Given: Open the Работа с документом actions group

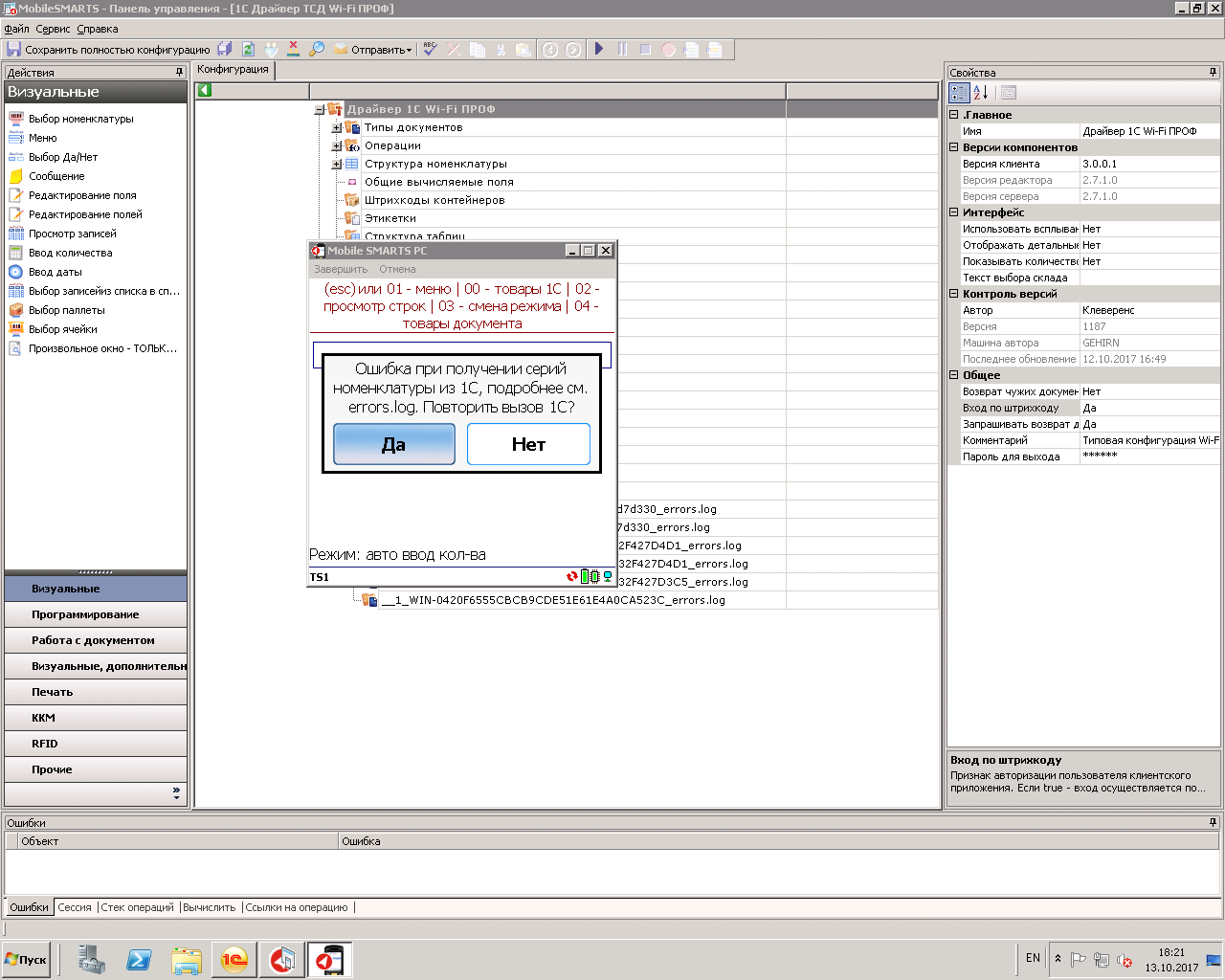Looking at the screenshot, I should [x=96, y=640].
